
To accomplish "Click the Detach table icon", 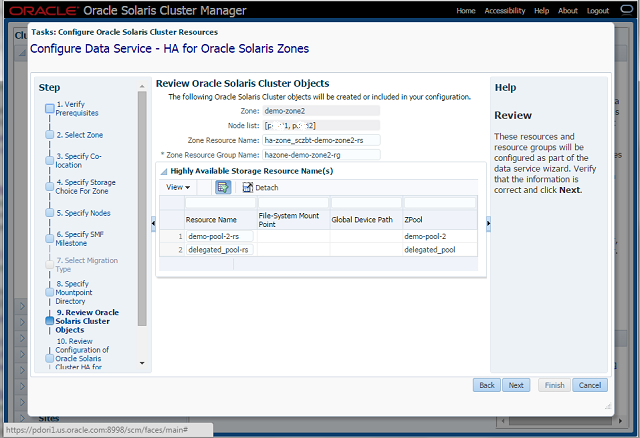I will 260,187.
